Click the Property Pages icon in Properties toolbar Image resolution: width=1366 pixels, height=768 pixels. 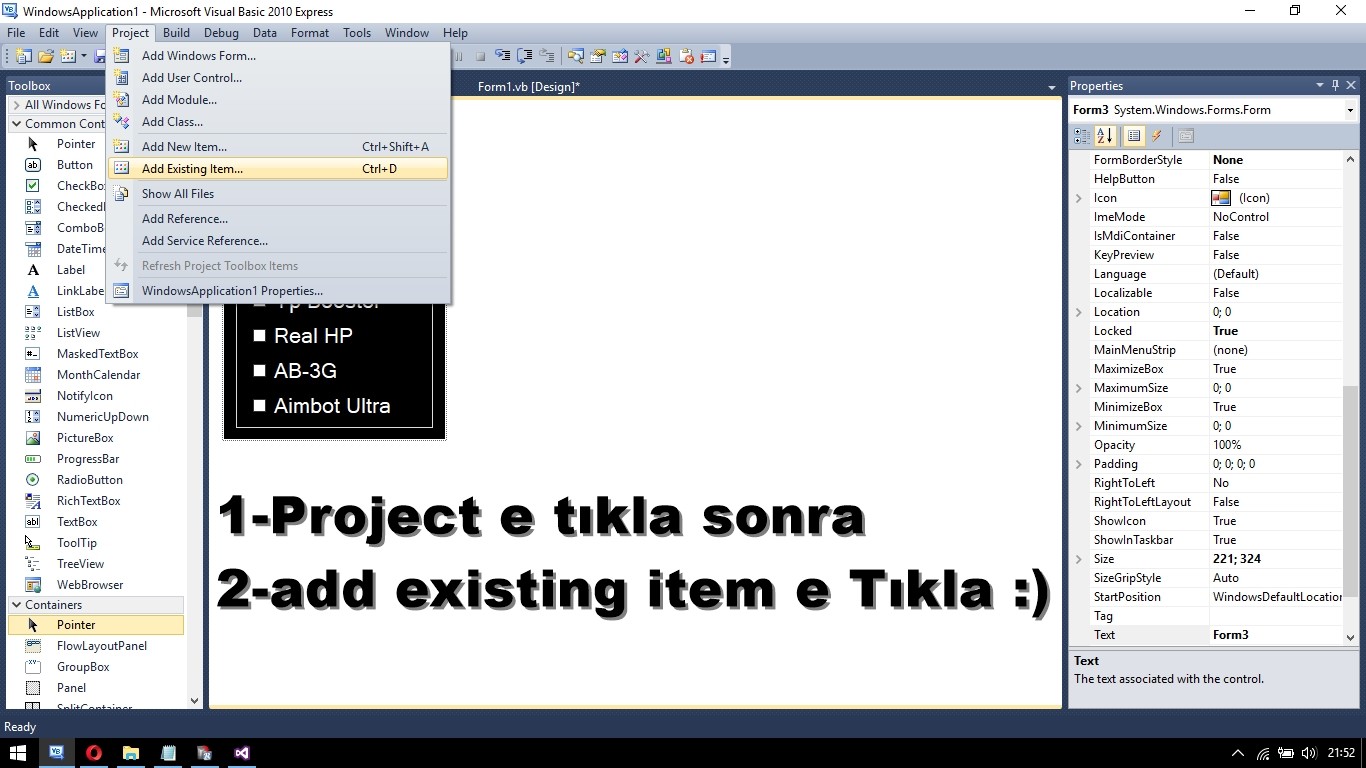pos(1186,136)
